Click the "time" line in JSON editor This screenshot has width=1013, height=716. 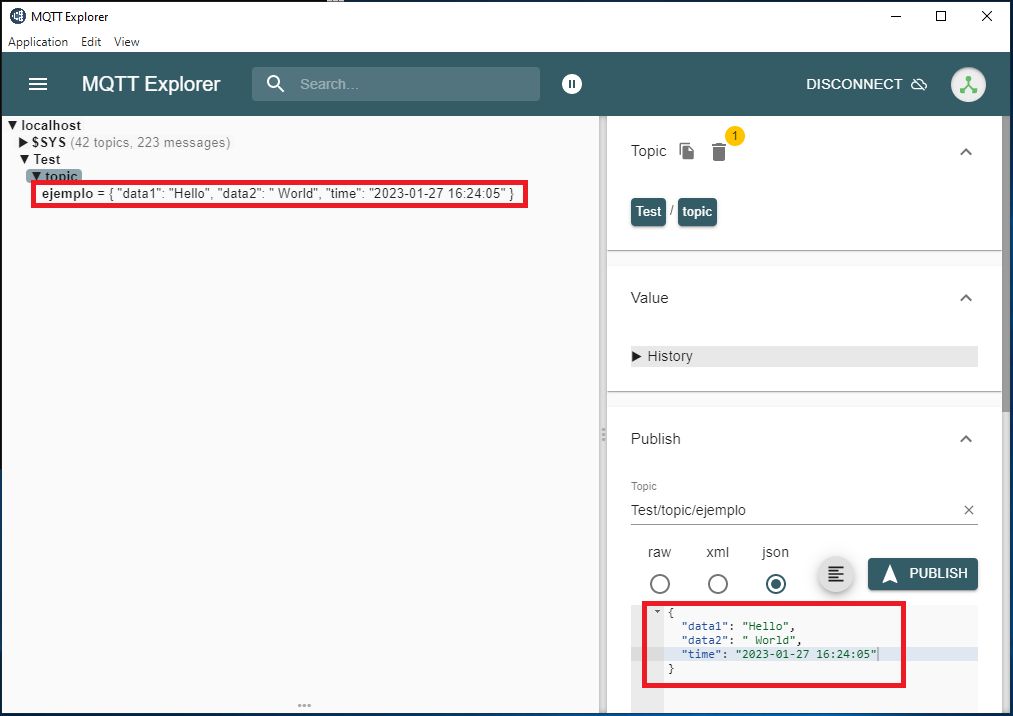[779, 654]
